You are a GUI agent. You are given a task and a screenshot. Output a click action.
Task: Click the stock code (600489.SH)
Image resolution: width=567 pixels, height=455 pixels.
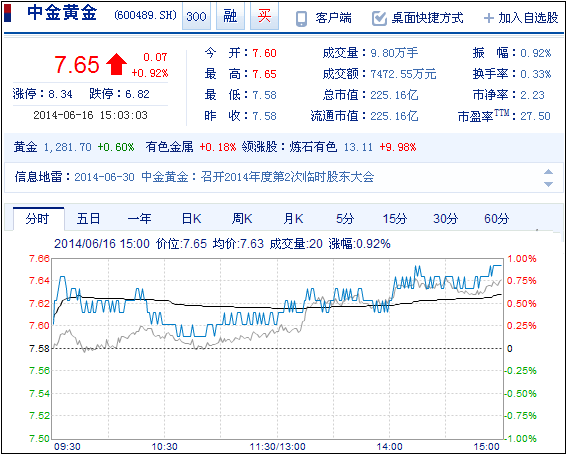[145, 16]
